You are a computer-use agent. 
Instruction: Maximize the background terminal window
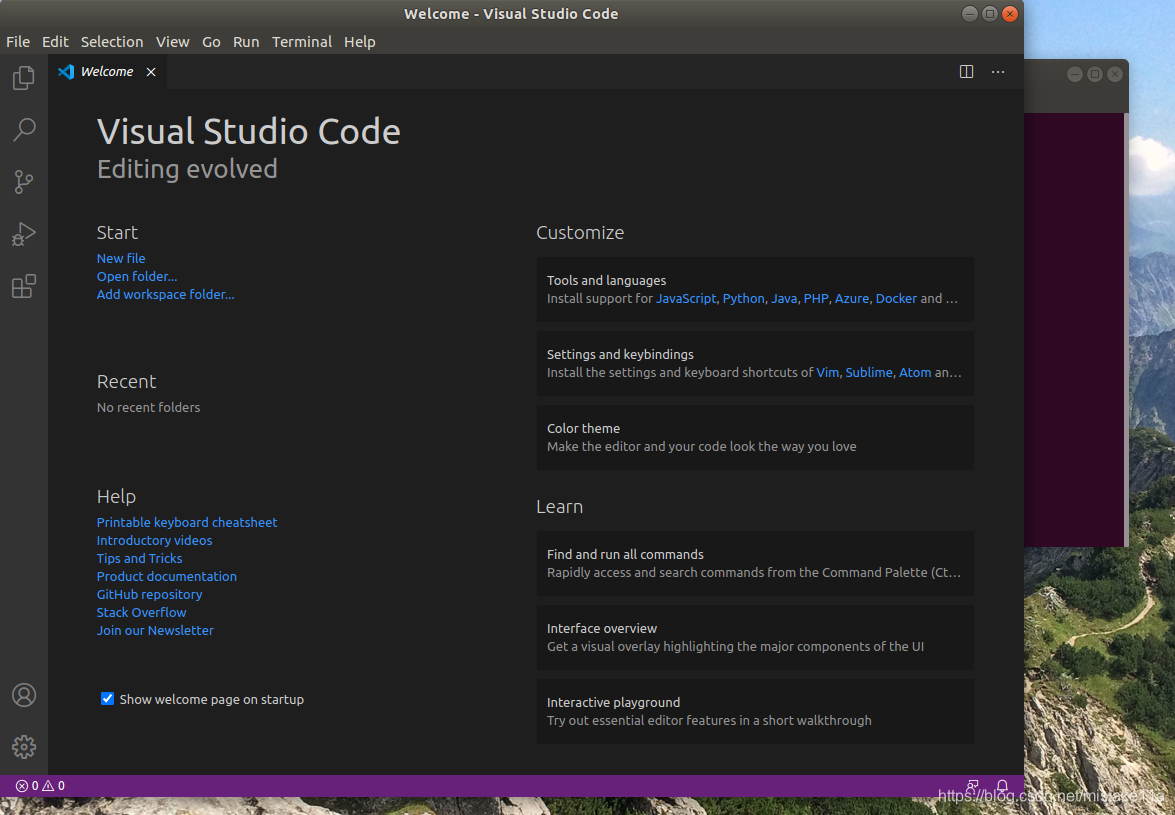[1095, 73]
